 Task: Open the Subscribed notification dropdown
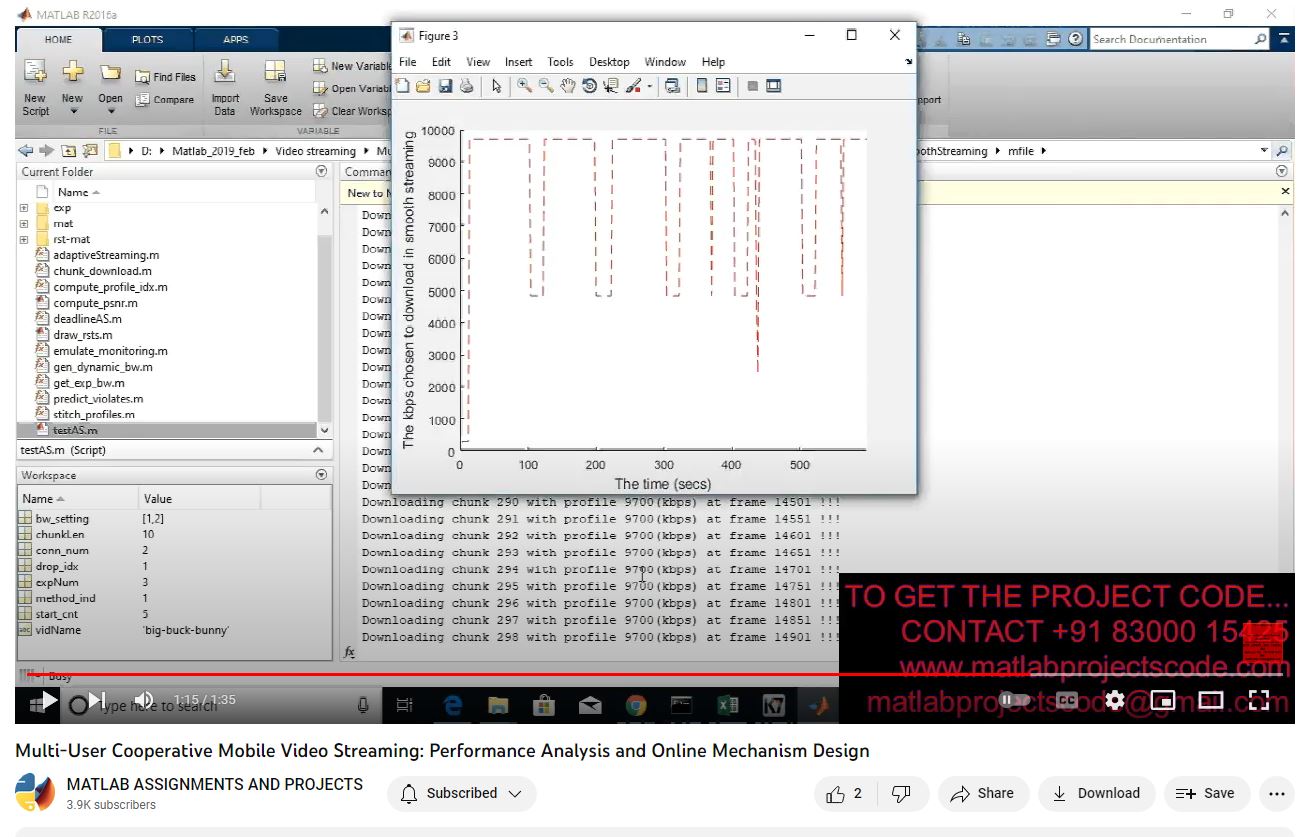tap(462, 794)
